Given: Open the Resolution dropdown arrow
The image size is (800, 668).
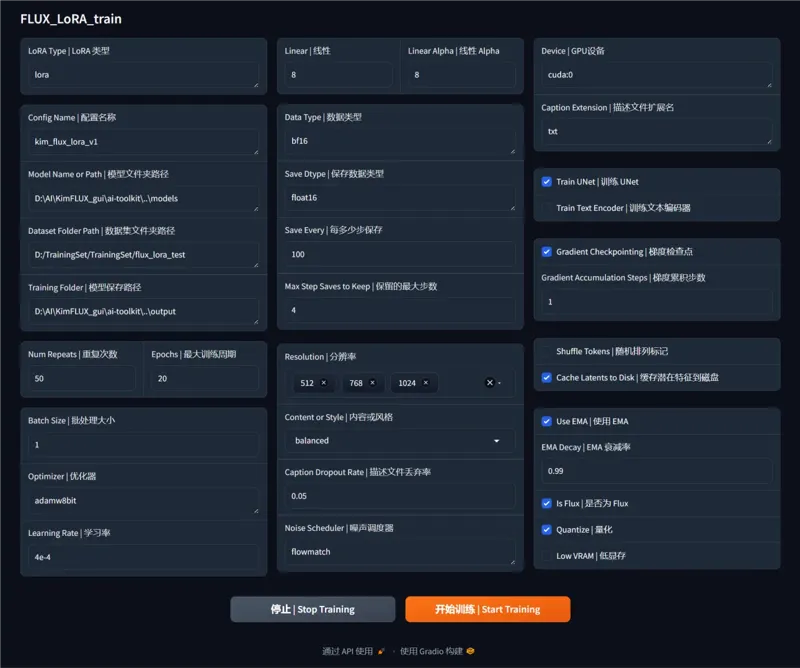Looking at the screenshot, I should pos(500,383).
